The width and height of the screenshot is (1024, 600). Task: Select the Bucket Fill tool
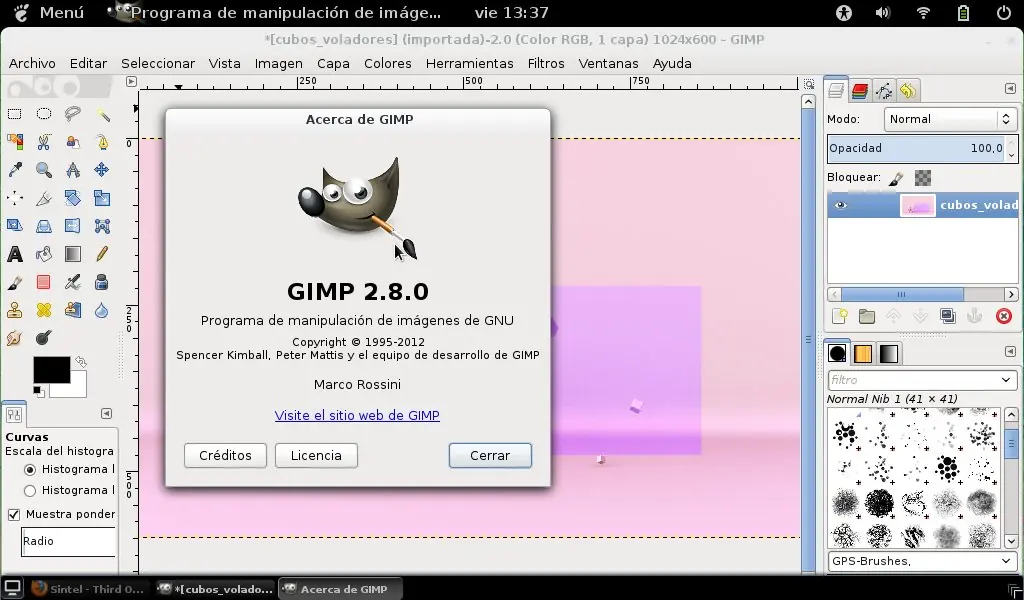click(x=44, y=254)
